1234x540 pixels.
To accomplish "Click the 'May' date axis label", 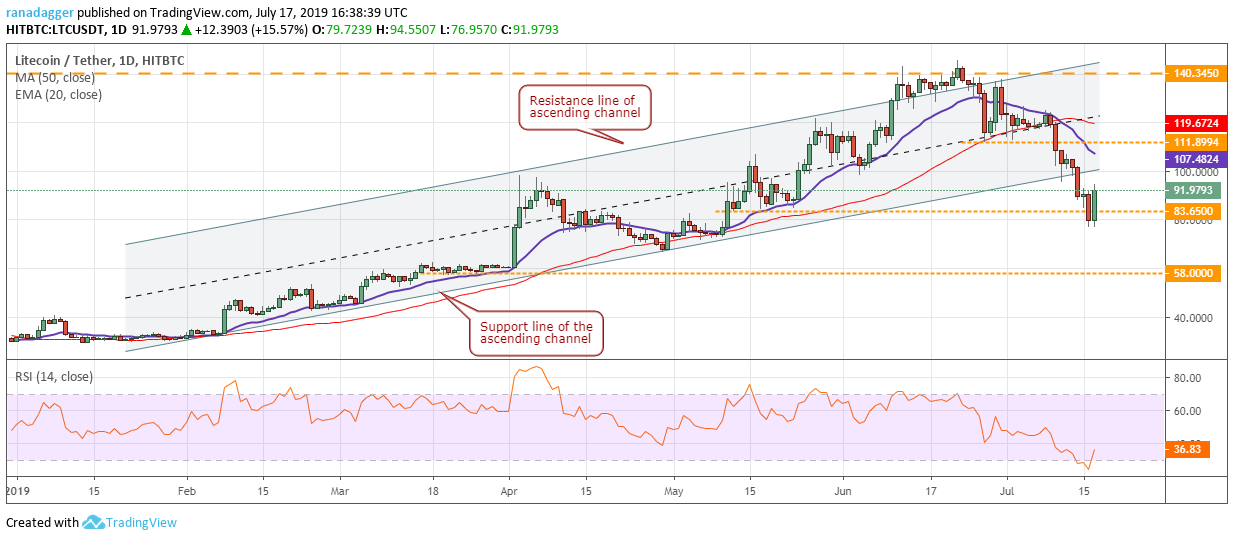I will (673, 491).
